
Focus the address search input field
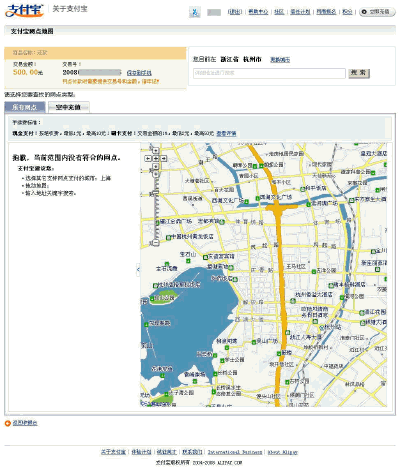click(269, 73)
